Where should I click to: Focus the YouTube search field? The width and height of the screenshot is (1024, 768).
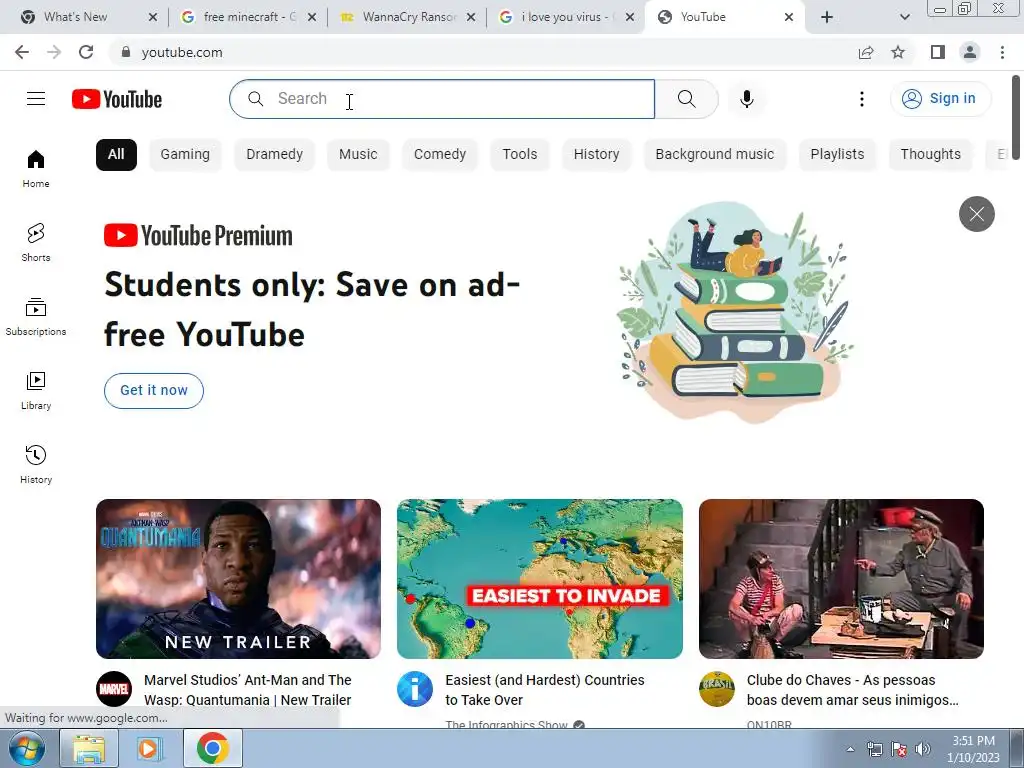click(442, 99)
